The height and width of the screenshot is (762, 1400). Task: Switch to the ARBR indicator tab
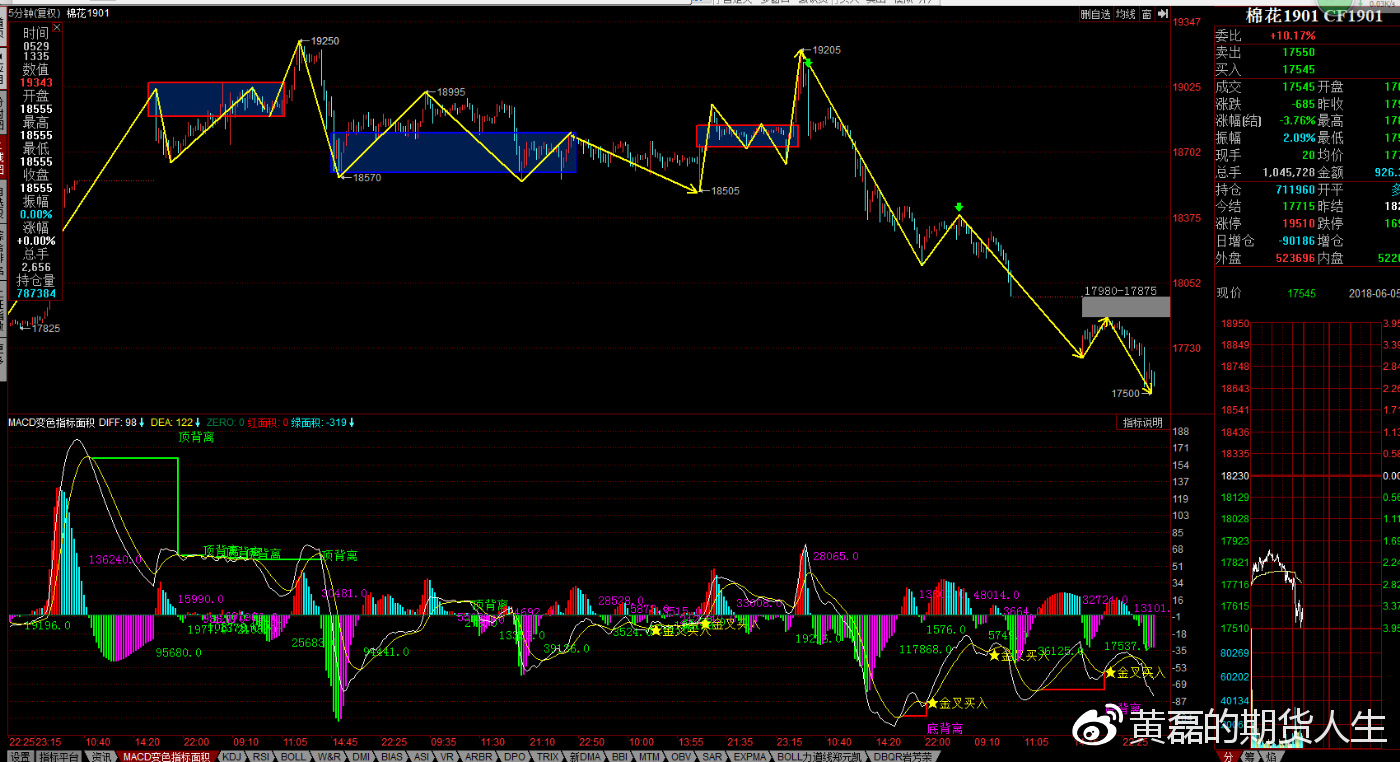pyautogui.click(x=480, y=756)
